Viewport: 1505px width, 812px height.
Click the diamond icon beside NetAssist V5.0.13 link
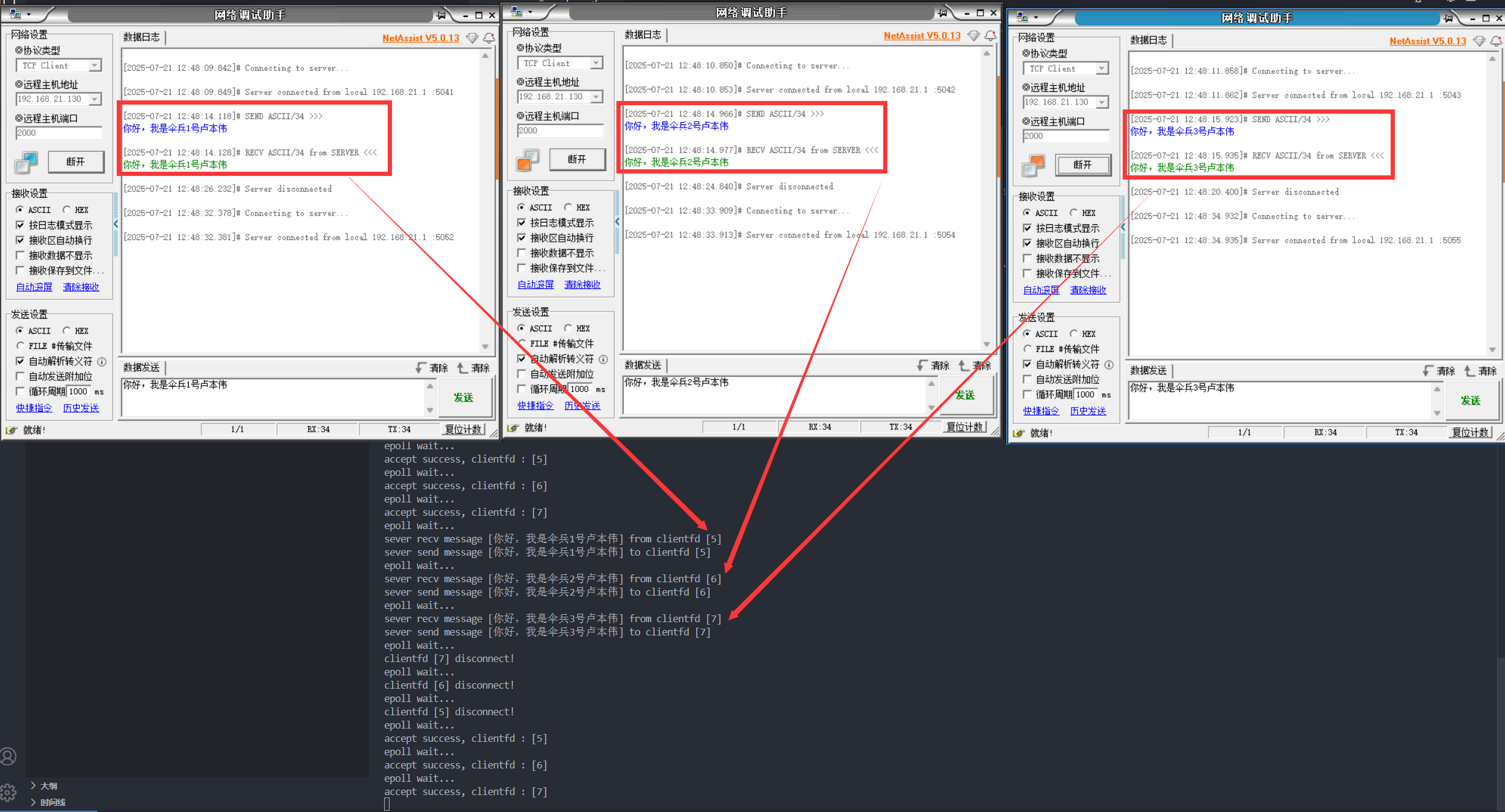[x=472, y=37]
